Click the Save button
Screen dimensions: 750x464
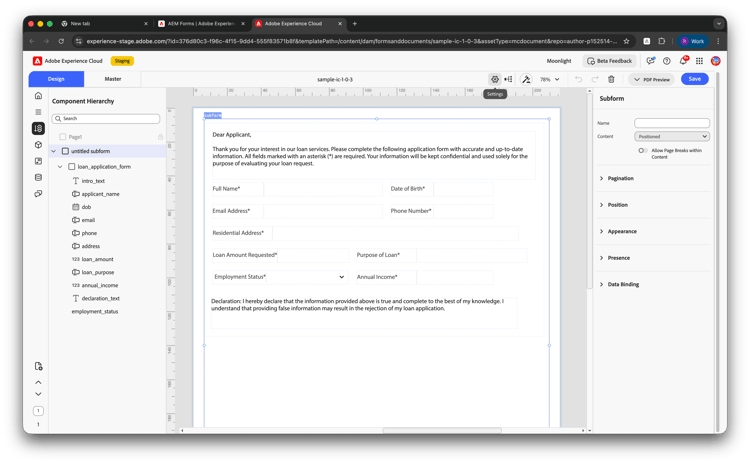[695, 79]
